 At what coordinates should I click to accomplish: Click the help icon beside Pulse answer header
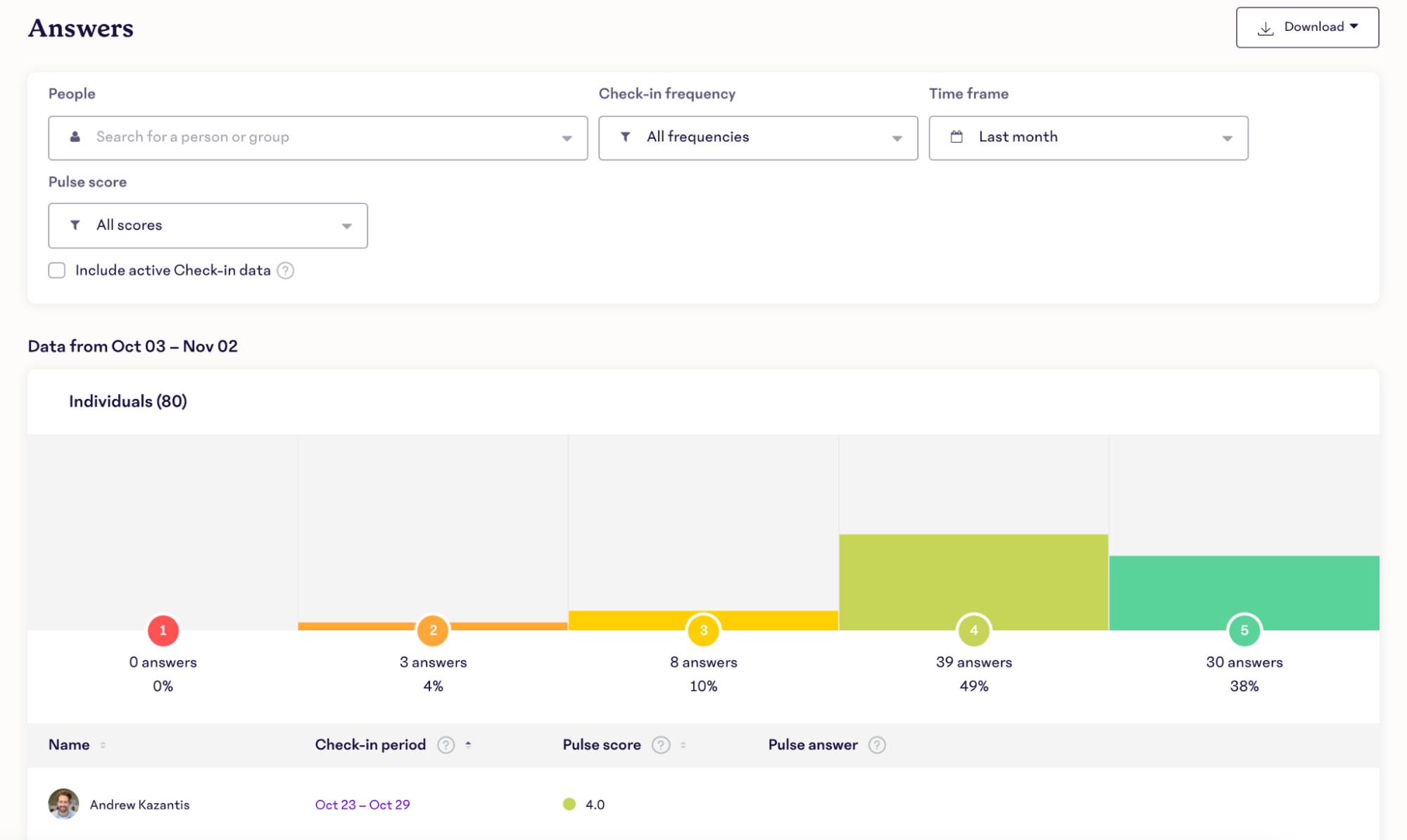tap(876, 744)
